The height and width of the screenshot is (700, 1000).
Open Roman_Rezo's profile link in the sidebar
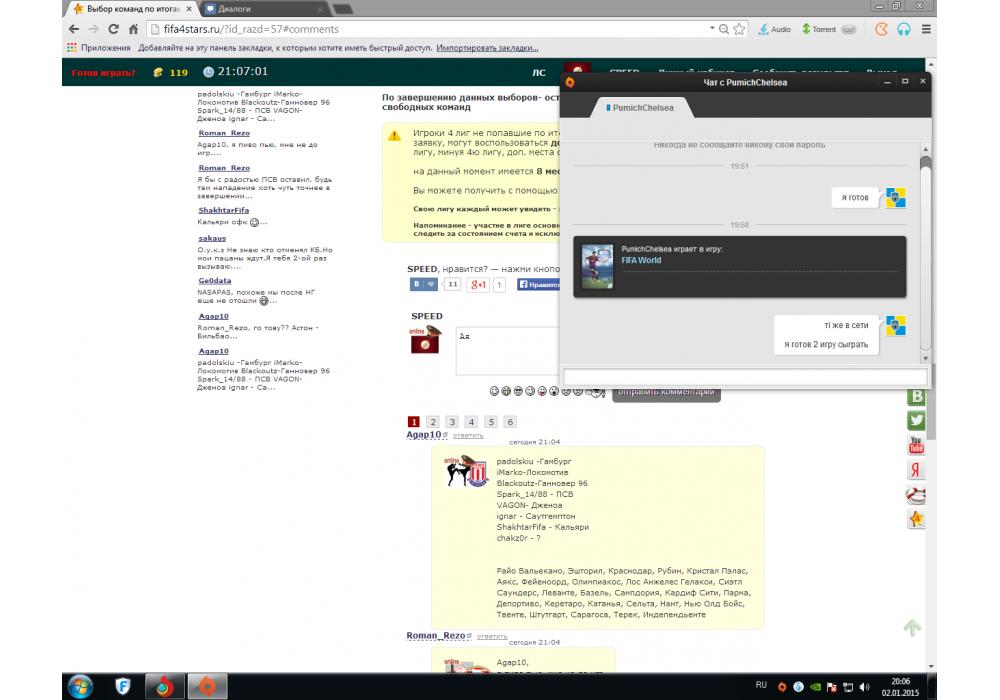[224, 133]
